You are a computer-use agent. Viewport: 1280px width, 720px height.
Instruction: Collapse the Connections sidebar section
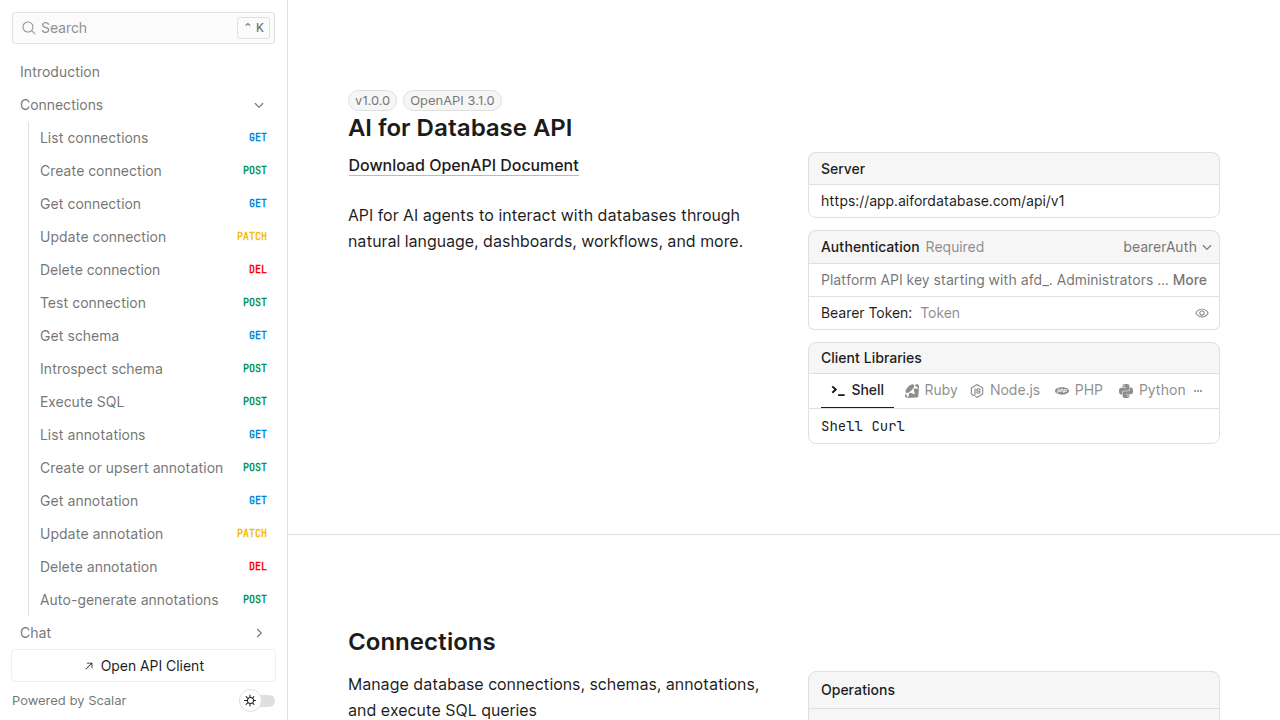point(259,105)
